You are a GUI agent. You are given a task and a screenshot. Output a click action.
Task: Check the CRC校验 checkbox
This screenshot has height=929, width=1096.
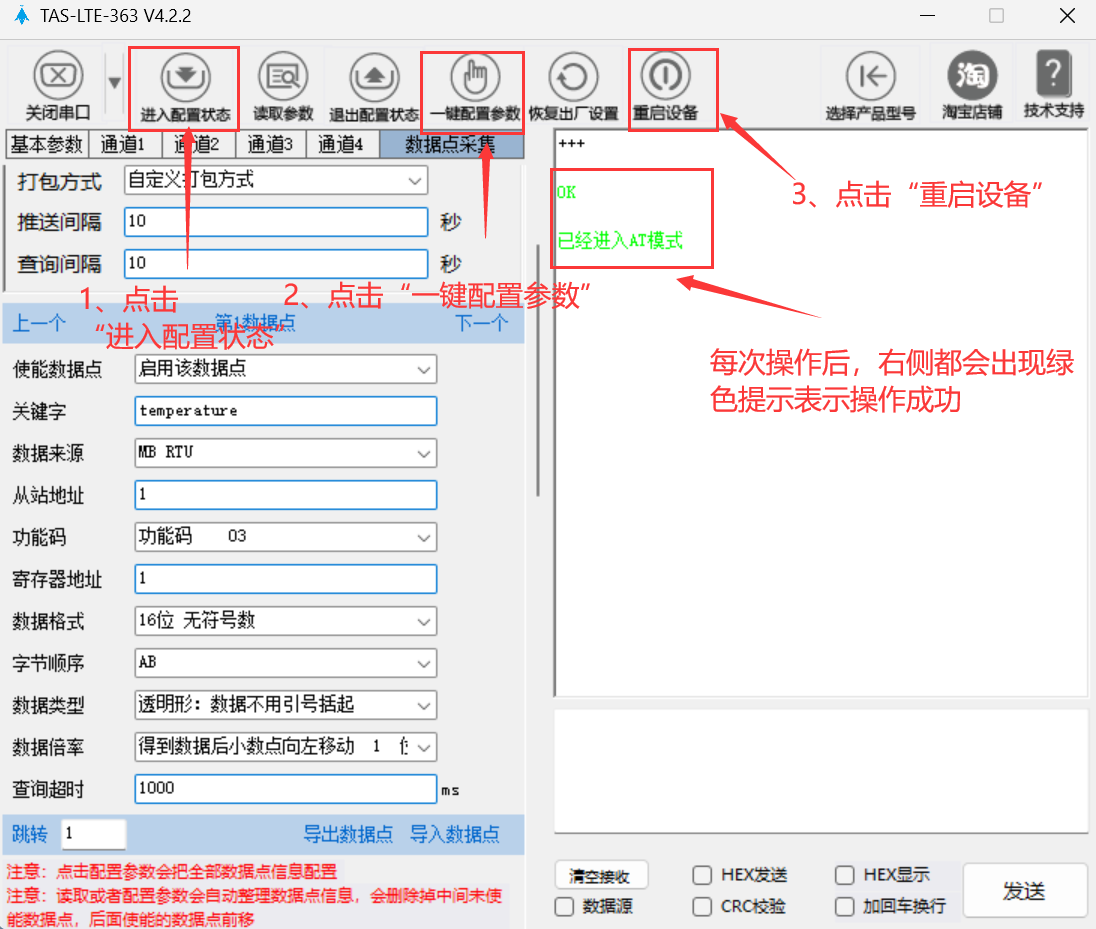point(703,907)
